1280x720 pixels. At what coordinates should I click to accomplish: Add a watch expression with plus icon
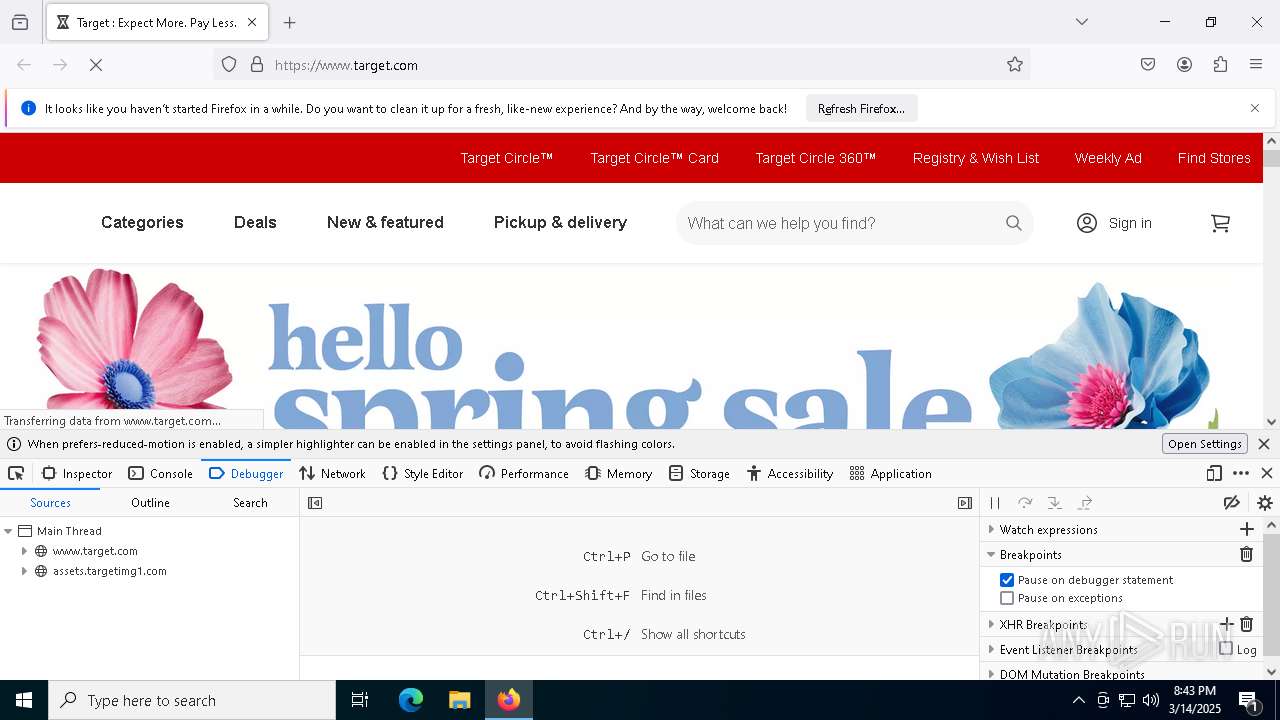tap(1247, 529)
